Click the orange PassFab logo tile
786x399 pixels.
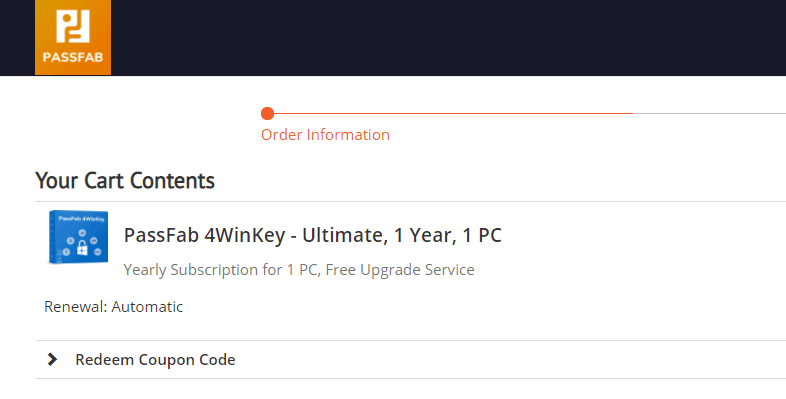[73, 37]
